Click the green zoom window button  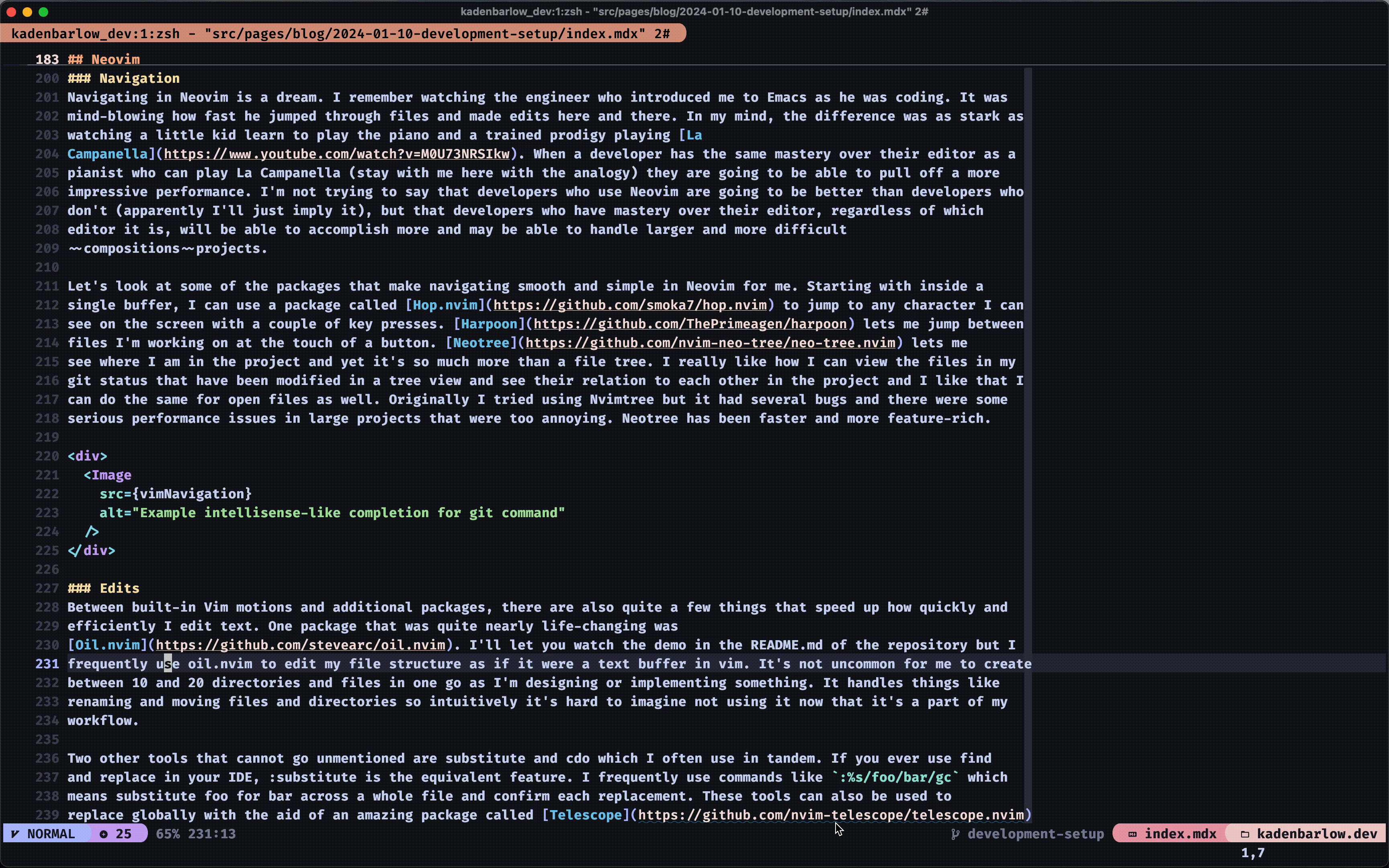click(x=44, y=12)
